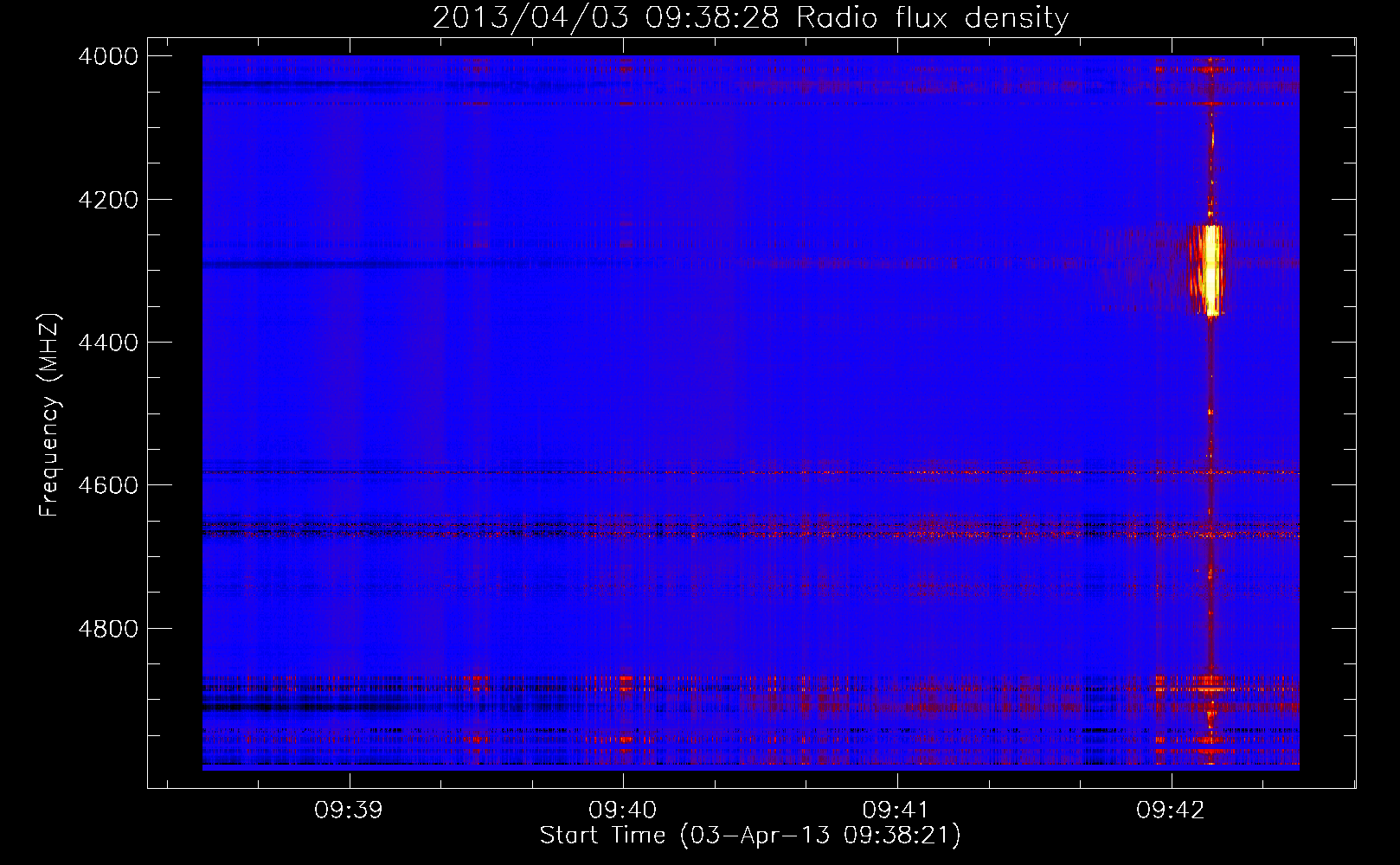
Task: Click the bright yellow burst in the spectrogram
Action: (1211, 270)
